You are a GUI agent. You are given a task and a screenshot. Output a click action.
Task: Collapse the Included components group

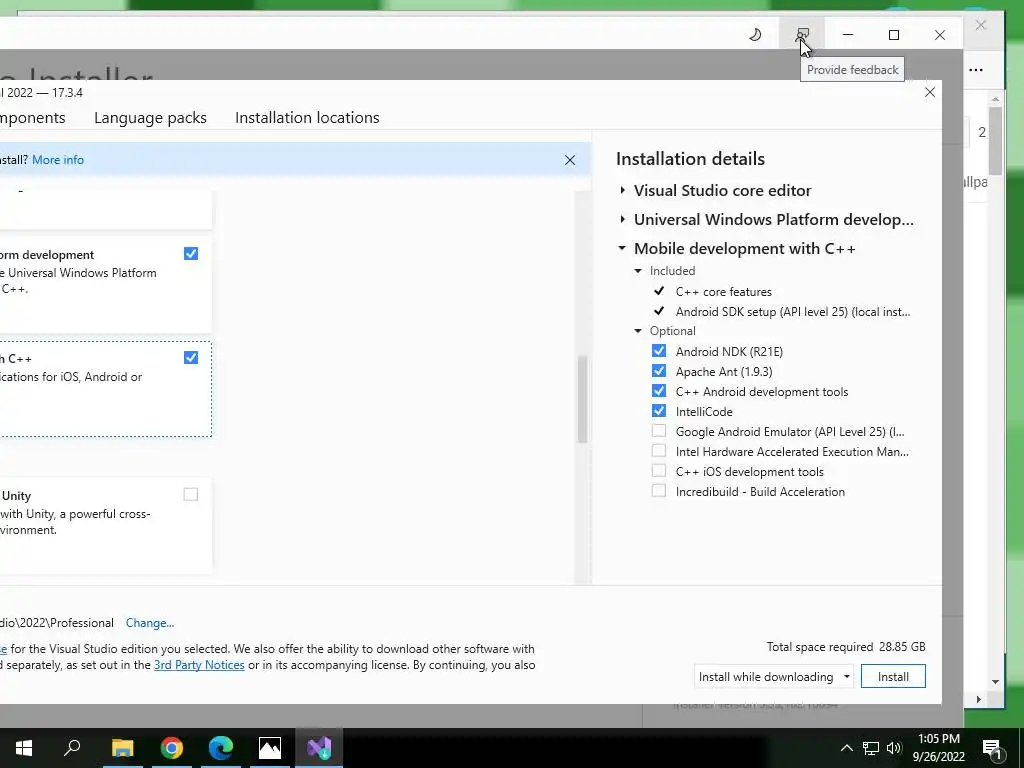click(x=638, y=271)
